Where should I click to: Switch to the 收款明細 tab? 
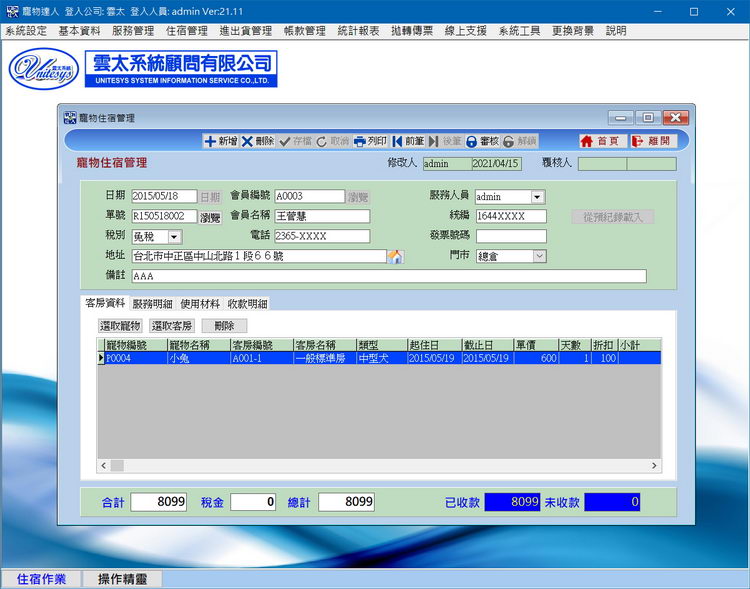coord(246,303)
